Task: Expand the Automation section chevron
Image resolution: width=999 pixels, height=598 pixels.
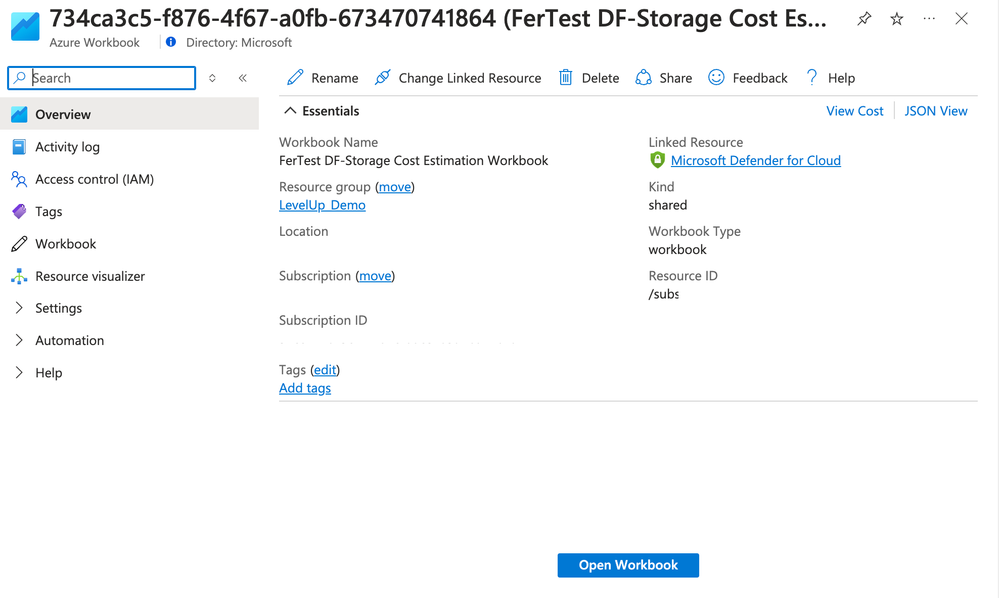Action: pyautogui.click(x=19, y=341)
